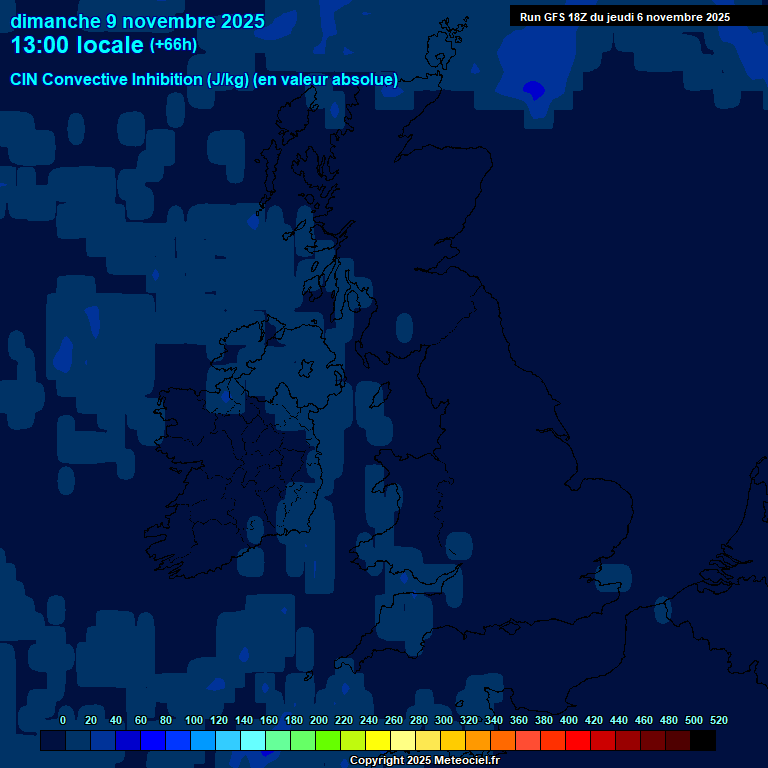This screenshot has height=768, width=768.
Task: Click the (+66h) forecast offset text
Action: pos(173,45)
